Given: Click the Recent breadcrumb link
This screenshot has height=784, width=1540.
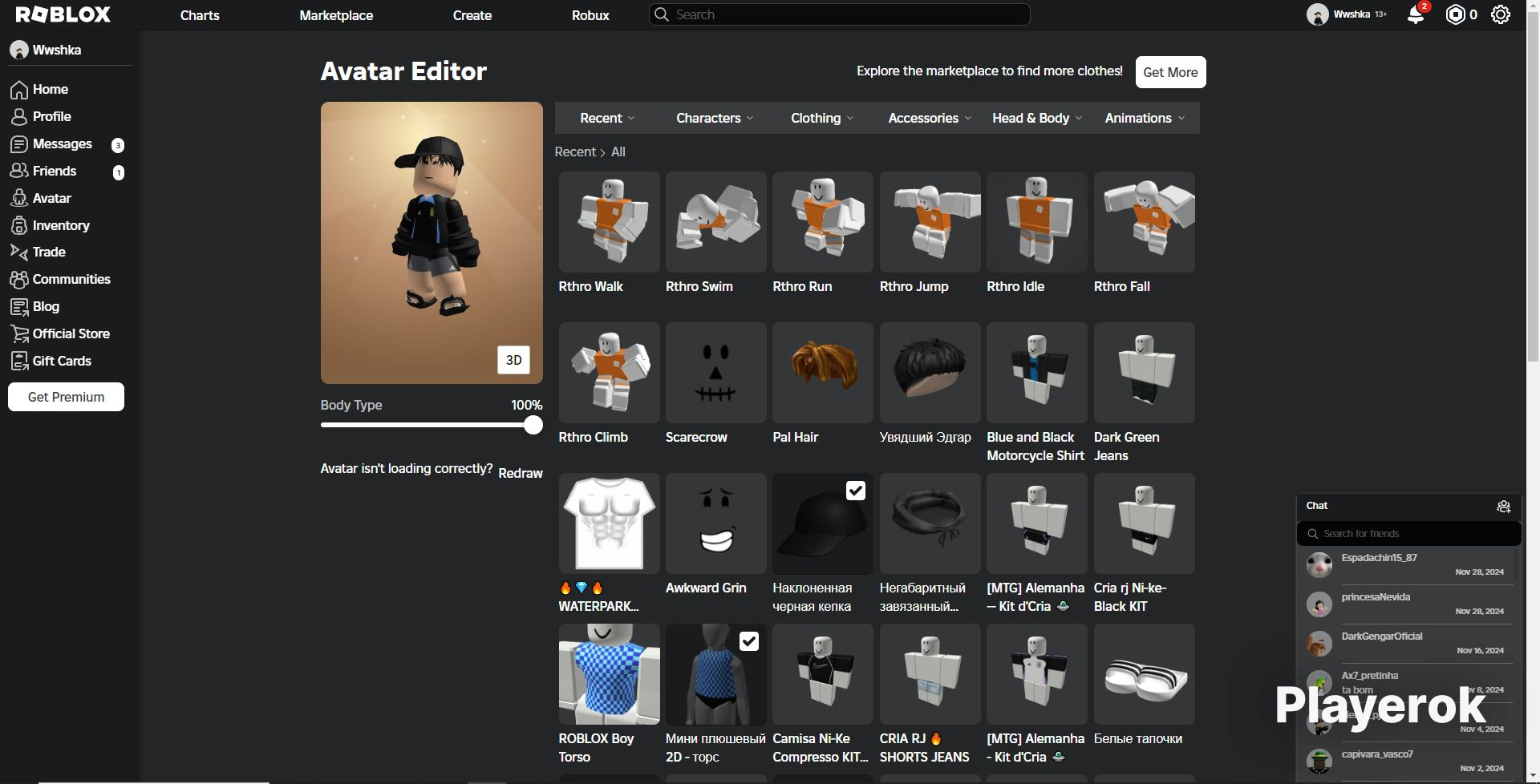Looking at the screenshot, I should (x=575, y=152).
